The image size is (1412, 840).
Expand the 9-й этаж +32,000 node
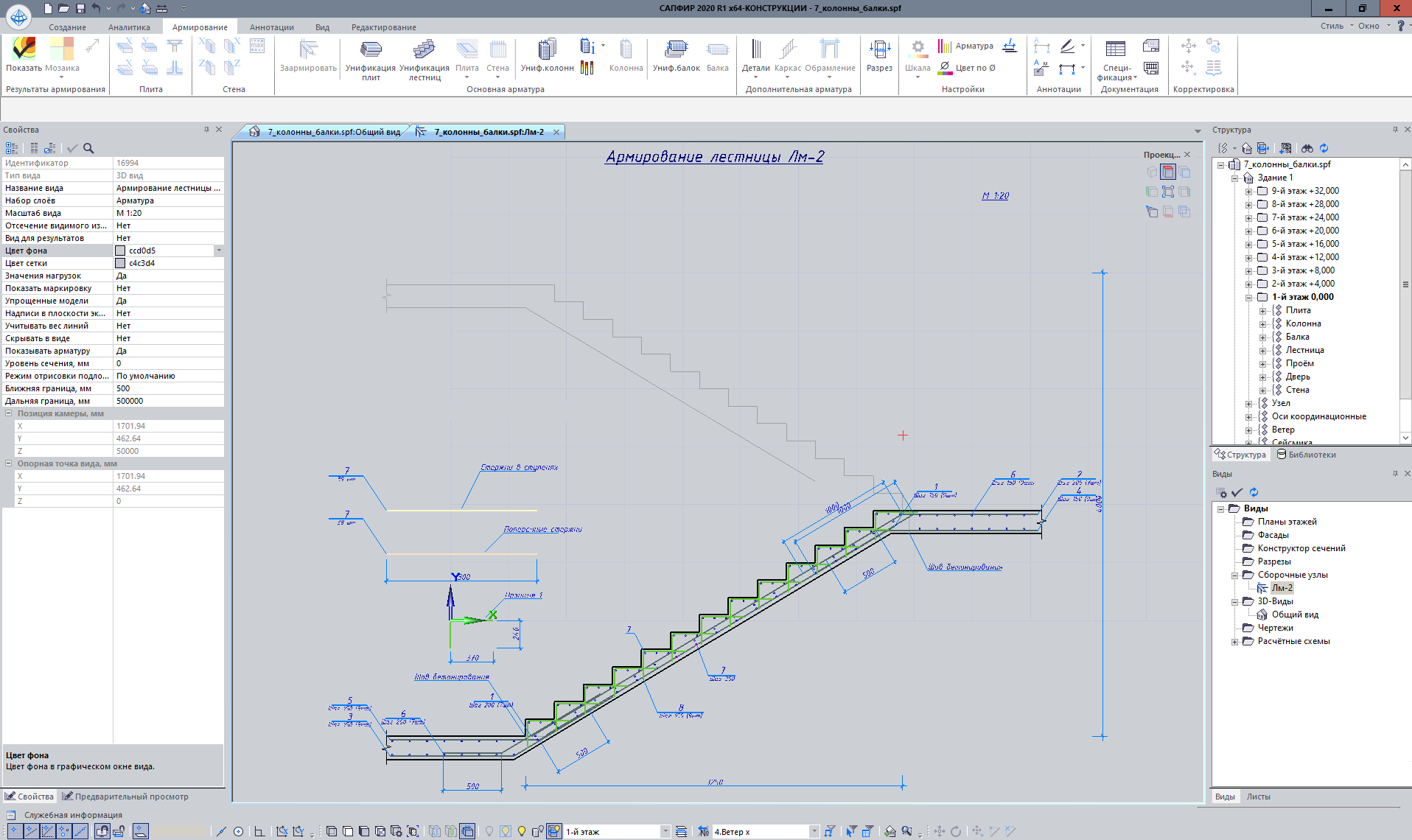1249,192
